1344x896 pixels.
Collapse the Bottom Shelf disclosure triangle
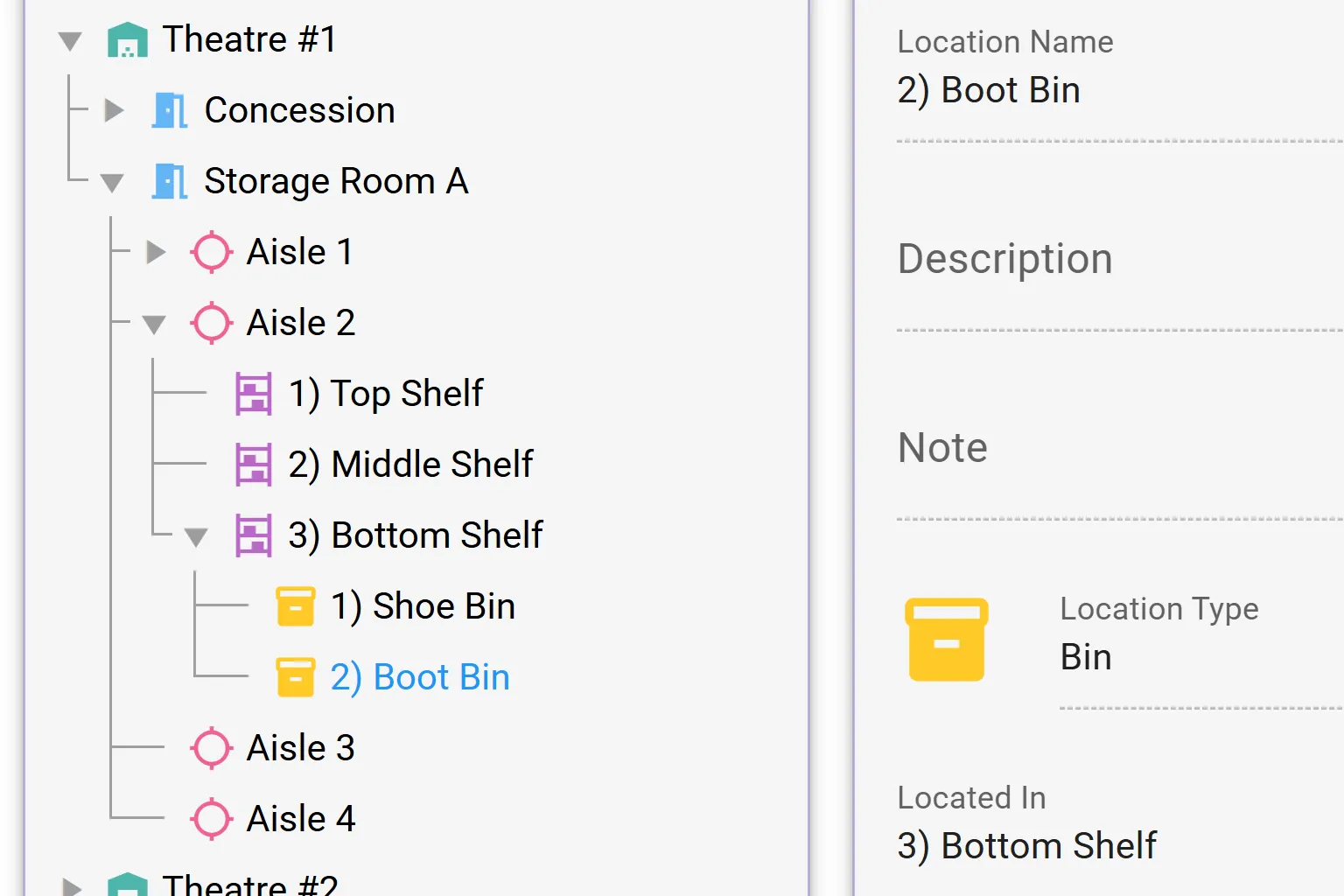(x=196, y=535)
